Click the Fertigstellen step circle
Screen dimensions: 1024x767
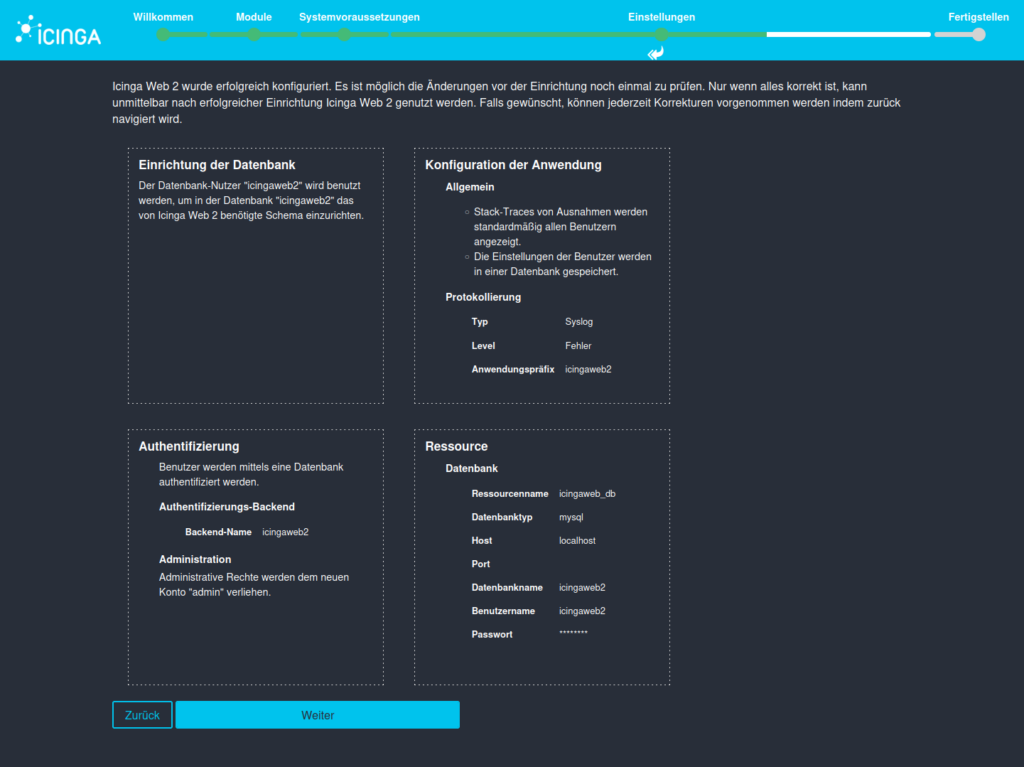pos(978,35)
